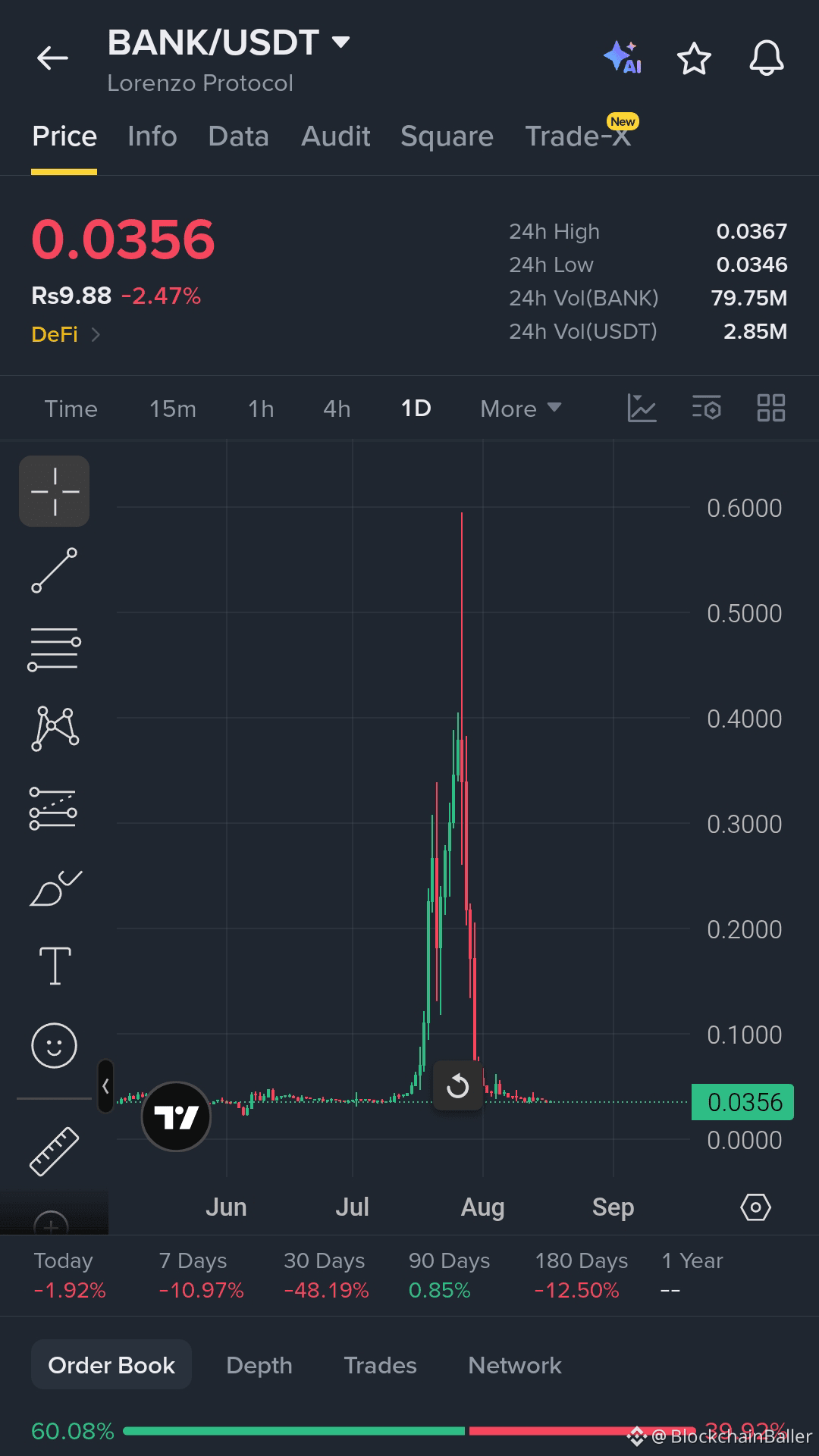Select the trend line drawing tool

54,570
